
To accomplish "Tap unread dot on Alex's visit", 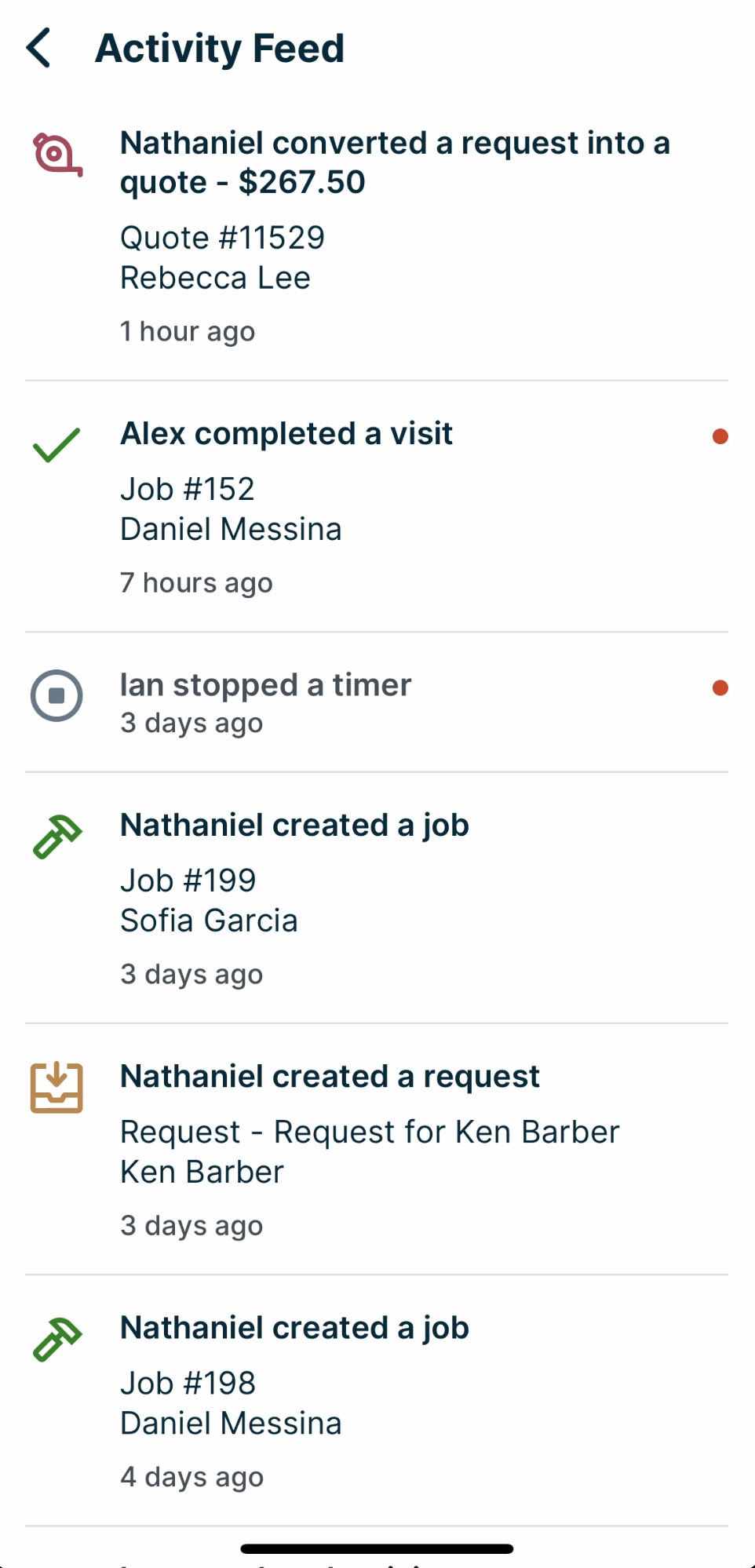I will coord(720,436).
